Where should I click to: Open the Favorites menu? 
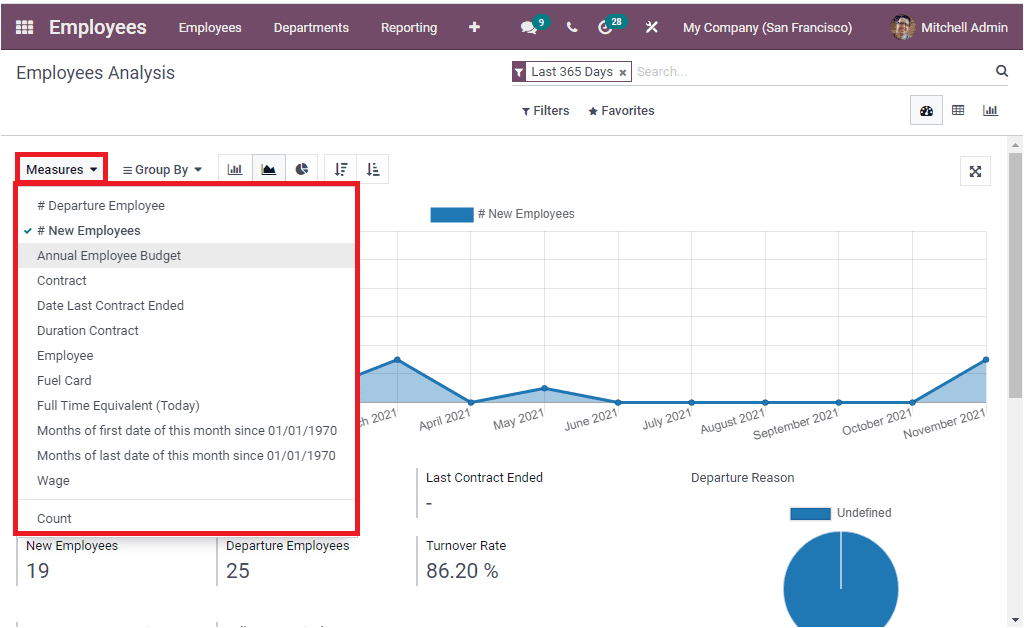(x=620, y=110)
